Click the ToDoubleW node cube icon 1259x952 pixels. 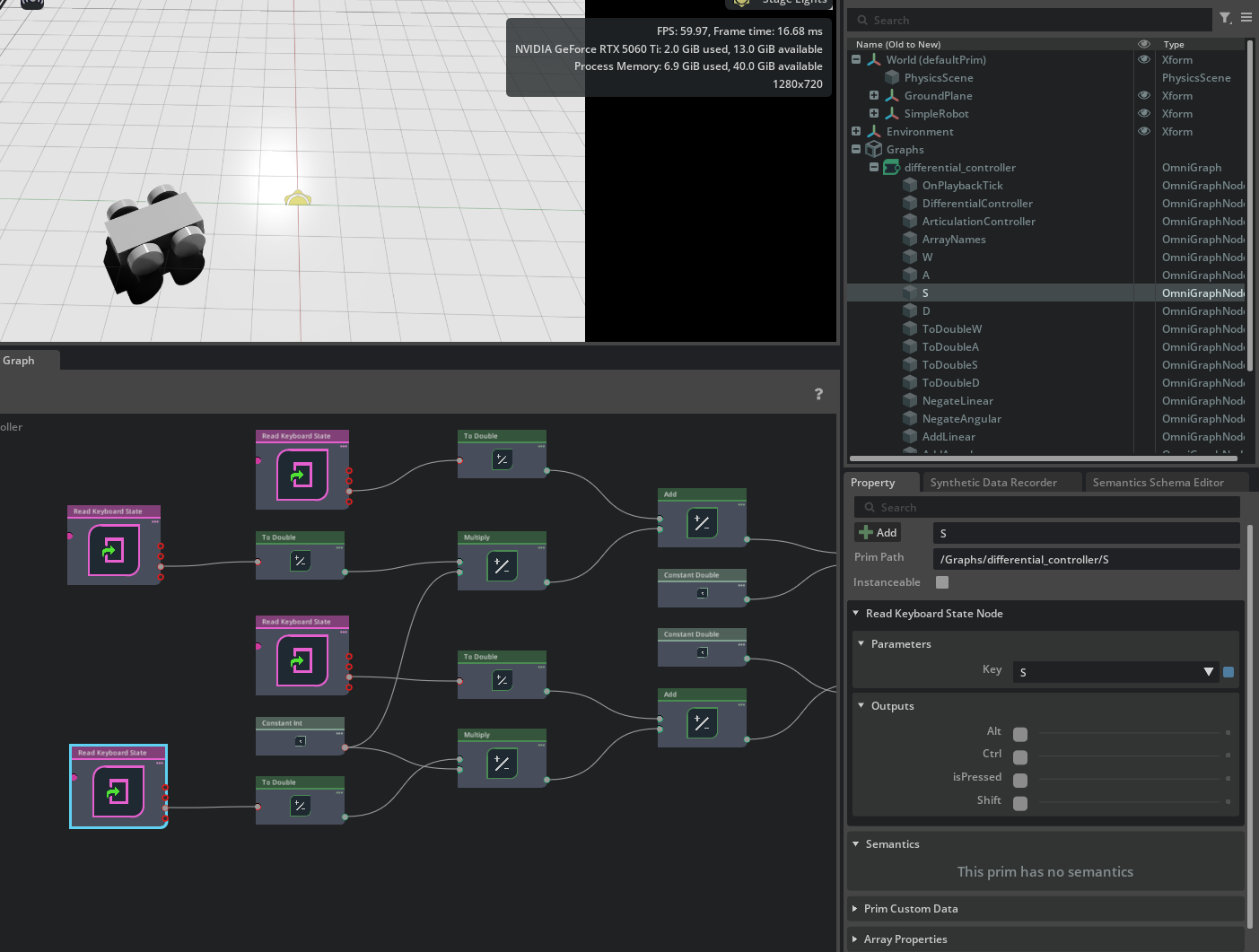(910, 329)
